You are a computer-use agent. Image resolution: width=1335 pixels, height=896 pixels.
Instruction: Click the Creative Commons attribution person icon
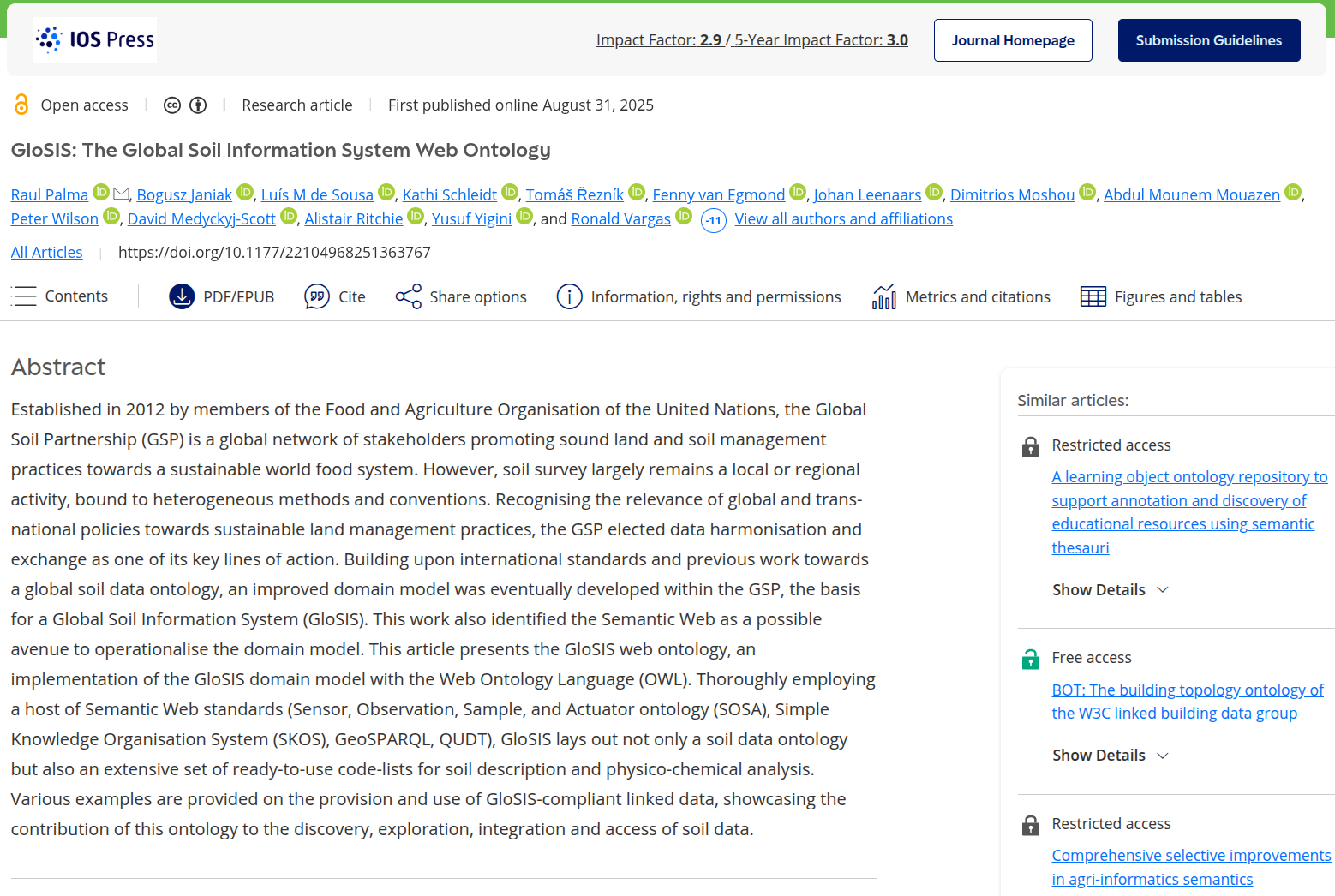pos(198,105)
